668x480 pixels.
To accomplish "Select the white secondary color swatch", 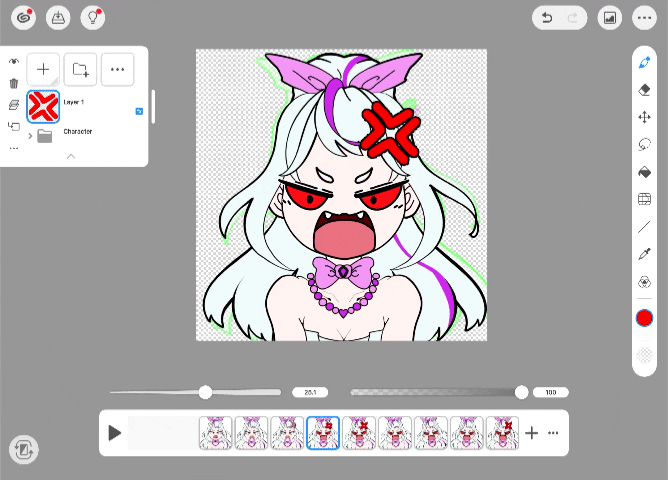I will point(644,335).
